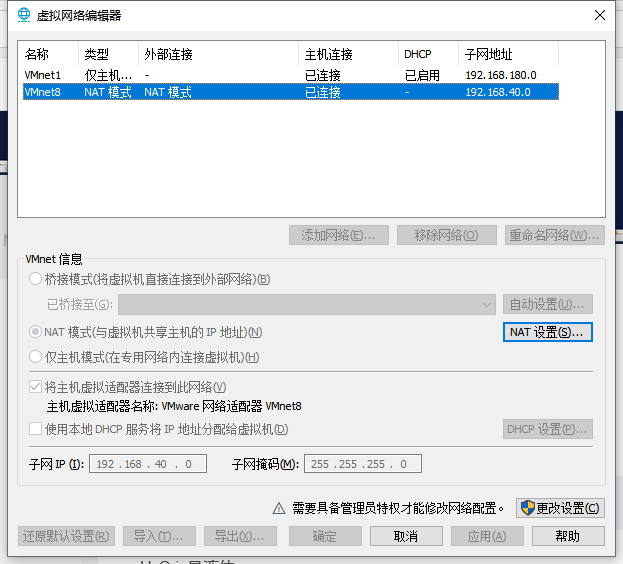Select the VMnet1 network row
623x564 pixels.
pos(291,75)
